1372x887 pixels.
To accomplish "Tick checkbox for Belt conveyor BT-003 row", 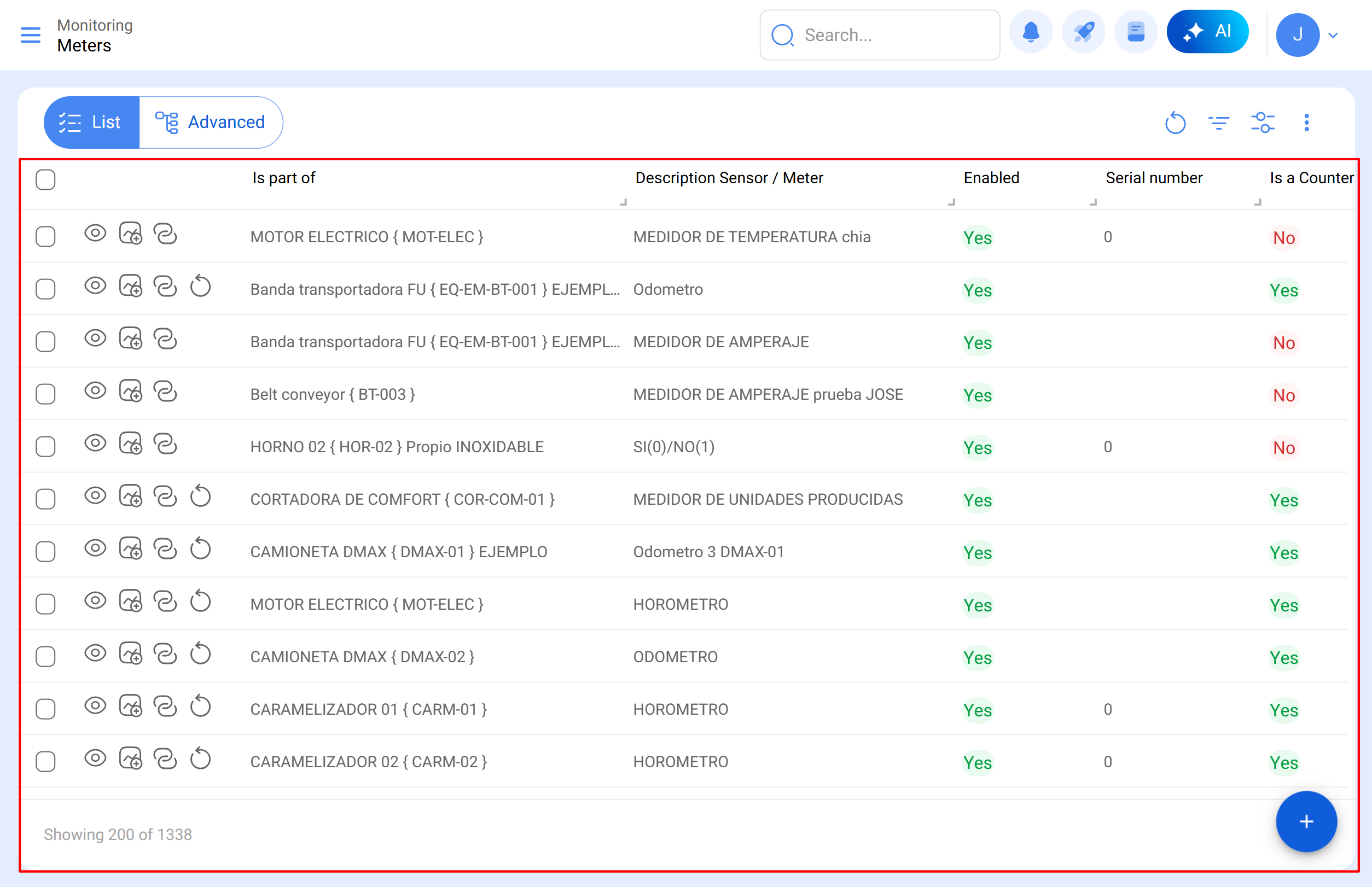I will pos(45,394).
